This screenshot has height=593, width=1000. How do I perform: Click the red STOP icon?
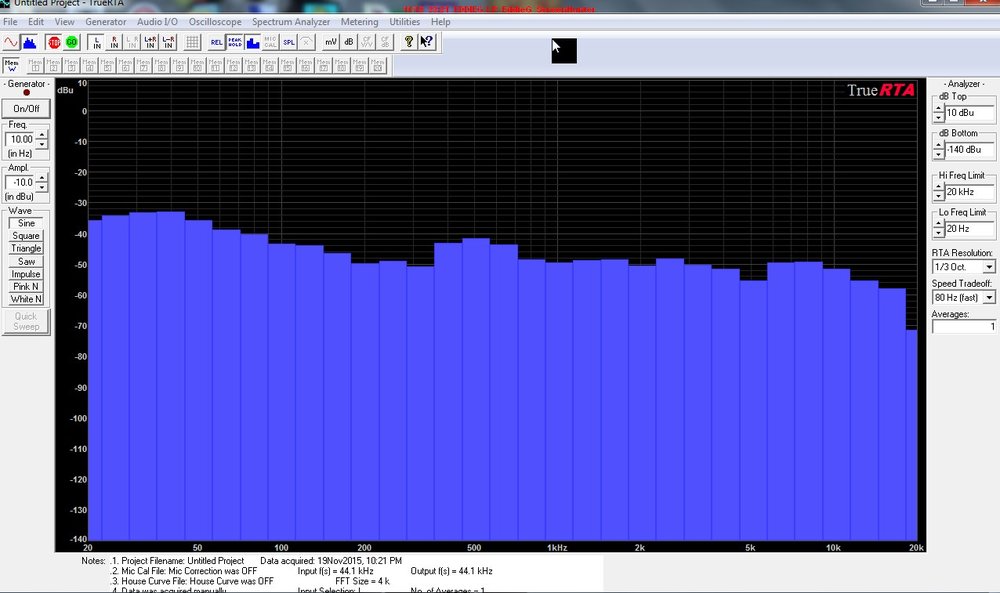(54, 43)
